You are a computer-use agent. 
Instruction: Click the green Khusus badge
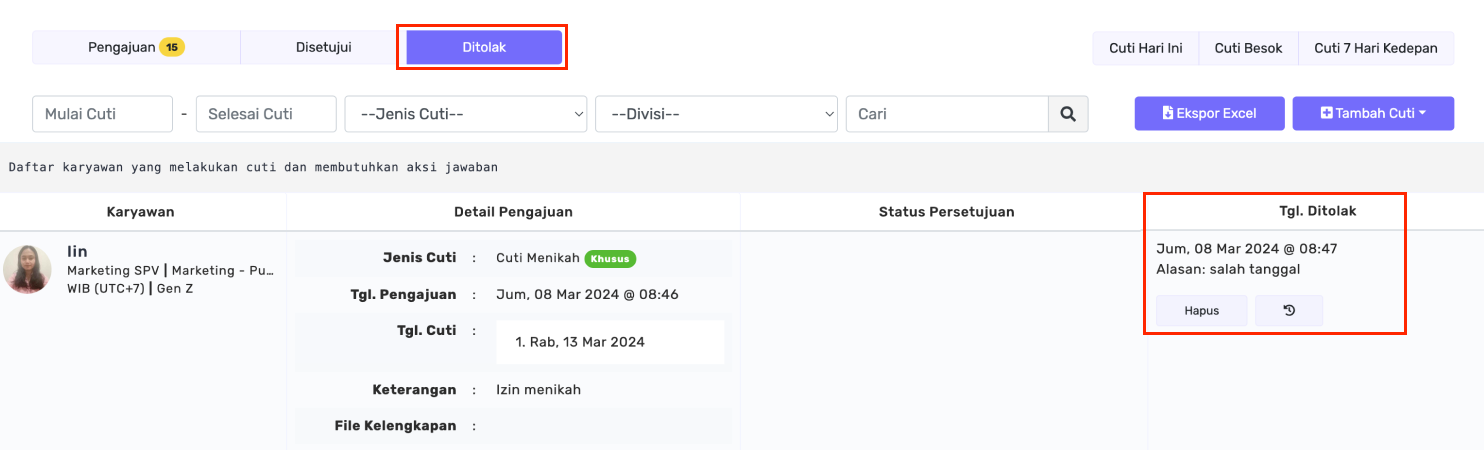click(x=610, y=258)
